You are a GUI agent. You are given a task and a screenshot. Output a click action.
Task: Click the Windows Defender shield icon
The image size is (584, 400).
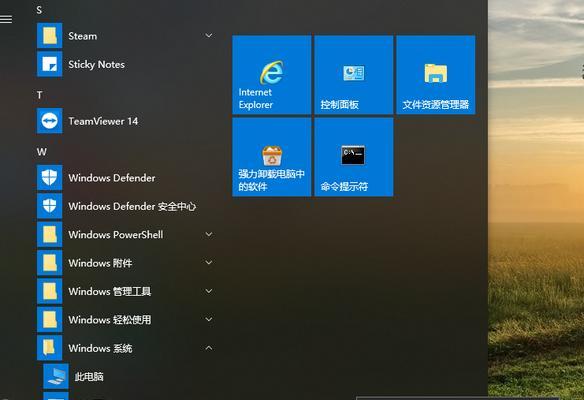[50, 178]
